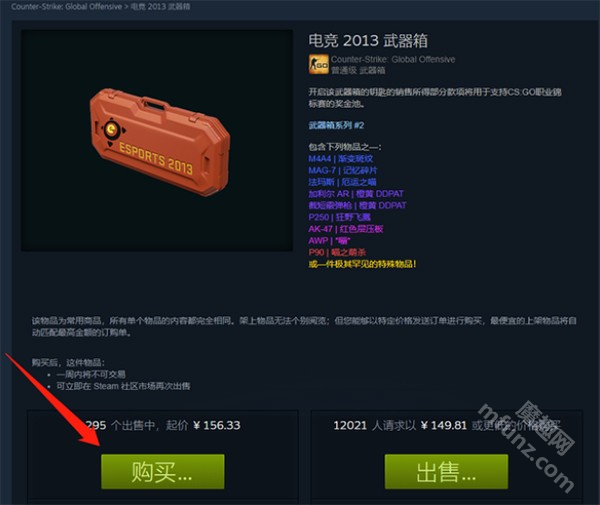
Task: Open the M4A4 渐变斑纹 item link
Action: coord(341,158)
